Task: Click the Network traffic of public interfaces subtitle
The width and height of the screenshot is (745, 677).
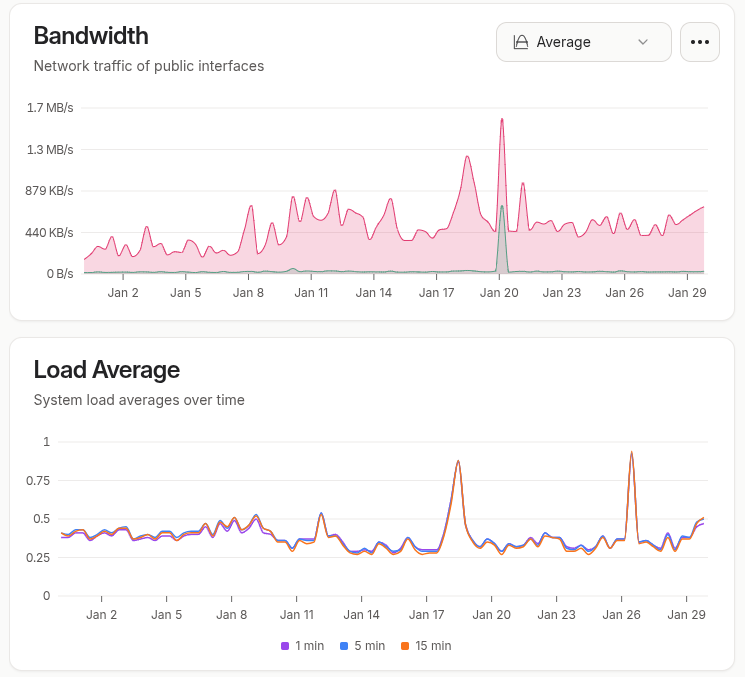Action: coord(149,66)
